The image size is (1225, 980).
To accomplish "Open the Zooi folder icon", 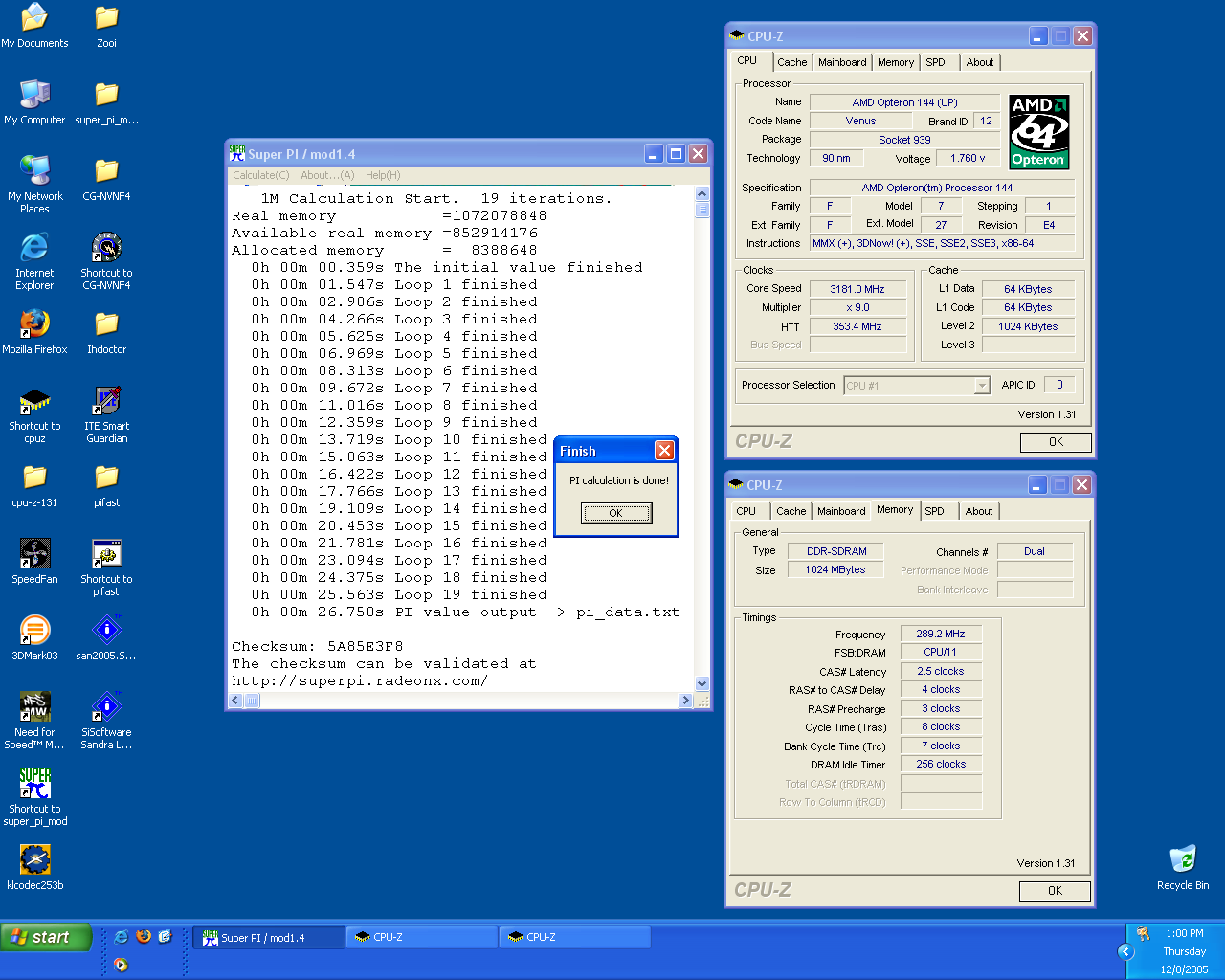I will pyautogui.click(x=106, y=25).
